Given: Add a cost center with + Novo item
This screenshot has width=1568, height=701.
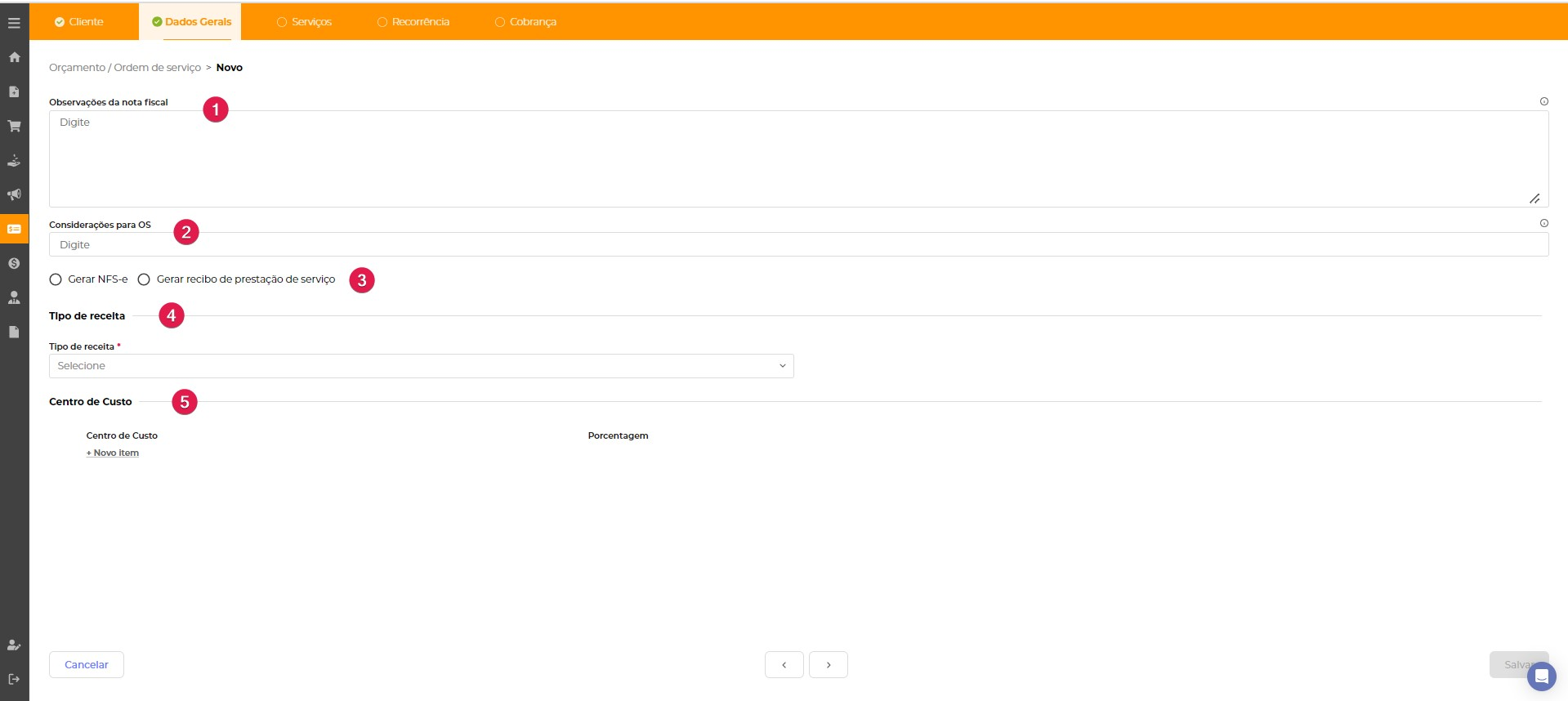Looking at the screenshot, I should [113, 453].
